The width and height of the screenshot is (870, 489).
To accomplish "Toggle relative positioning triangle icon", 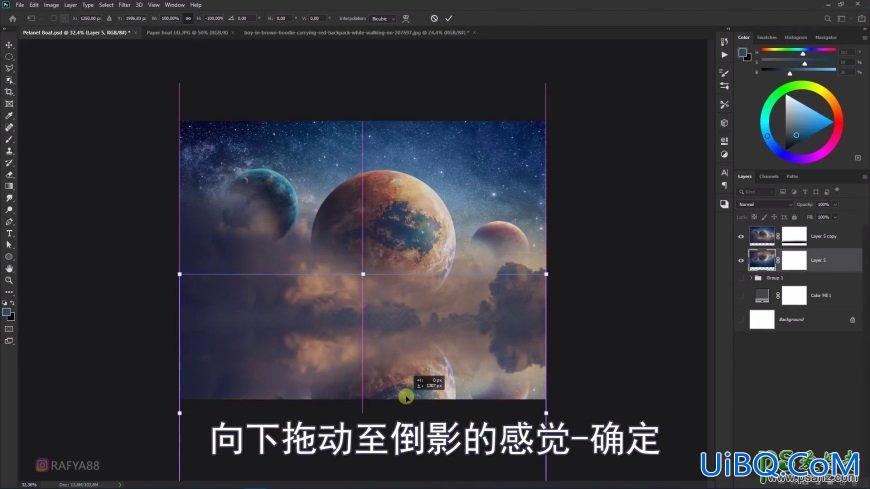I will pos(109,18).
